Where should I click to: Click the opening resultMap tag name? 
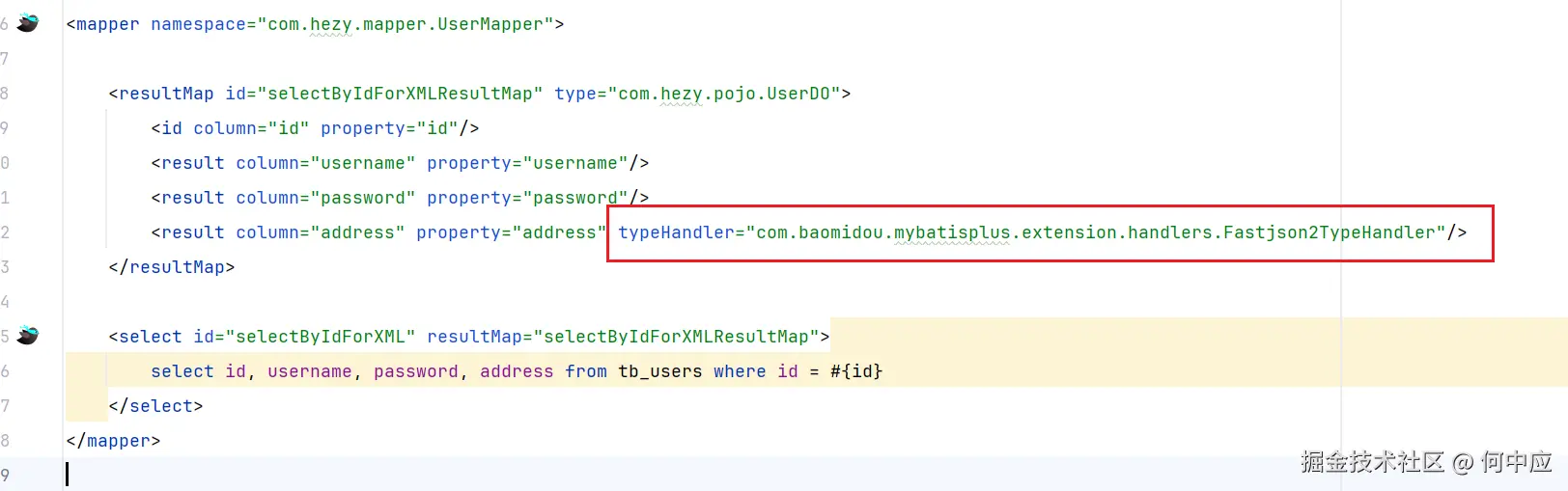166,94
